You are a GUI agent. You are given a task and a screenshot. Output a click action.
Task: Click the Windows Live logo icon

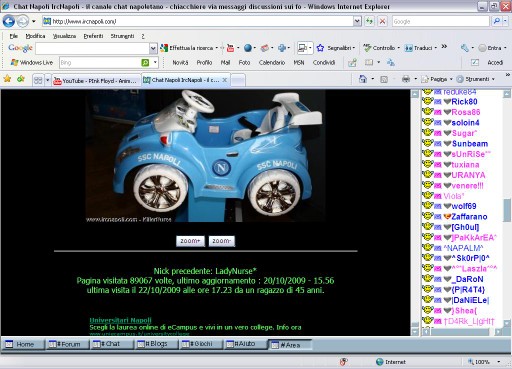pos(14,62)
